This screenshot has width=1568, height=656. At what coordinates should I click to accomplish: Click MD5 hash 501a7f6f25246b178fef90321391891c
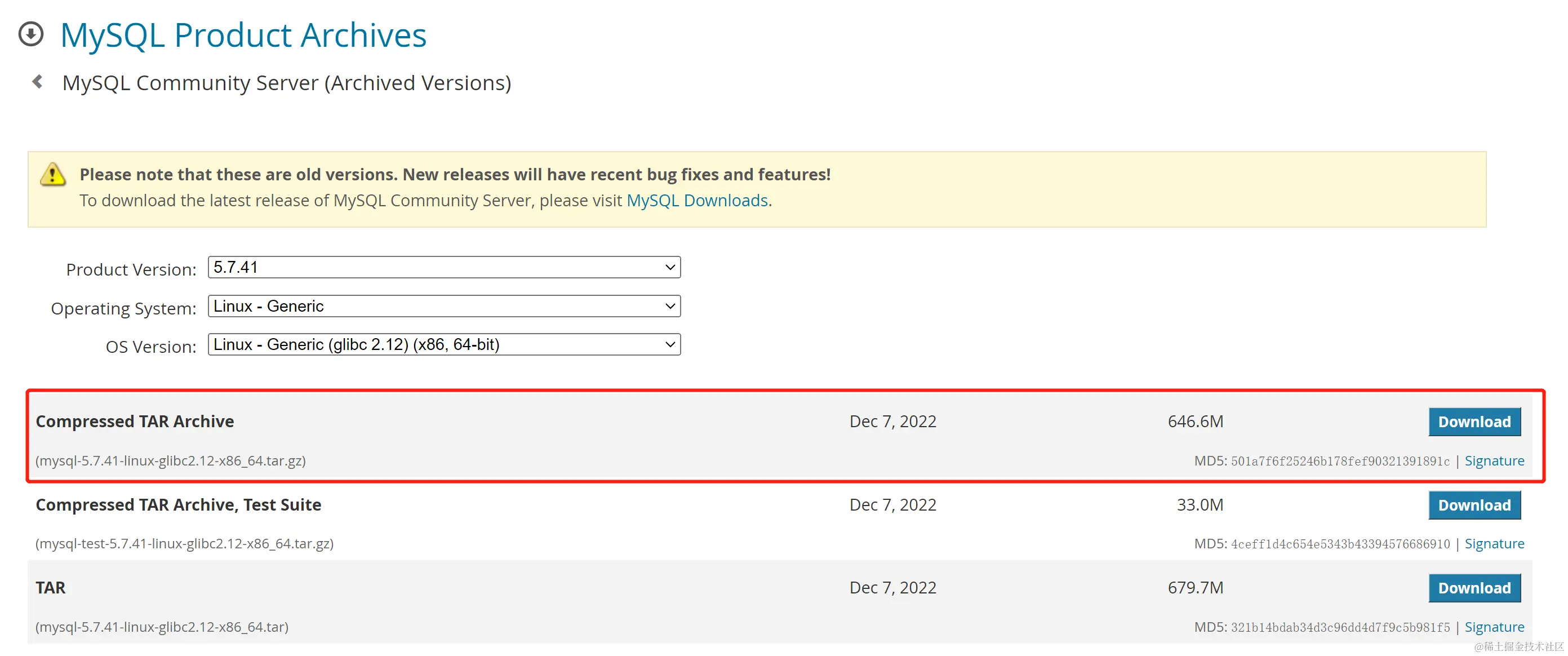[1340, 462]
